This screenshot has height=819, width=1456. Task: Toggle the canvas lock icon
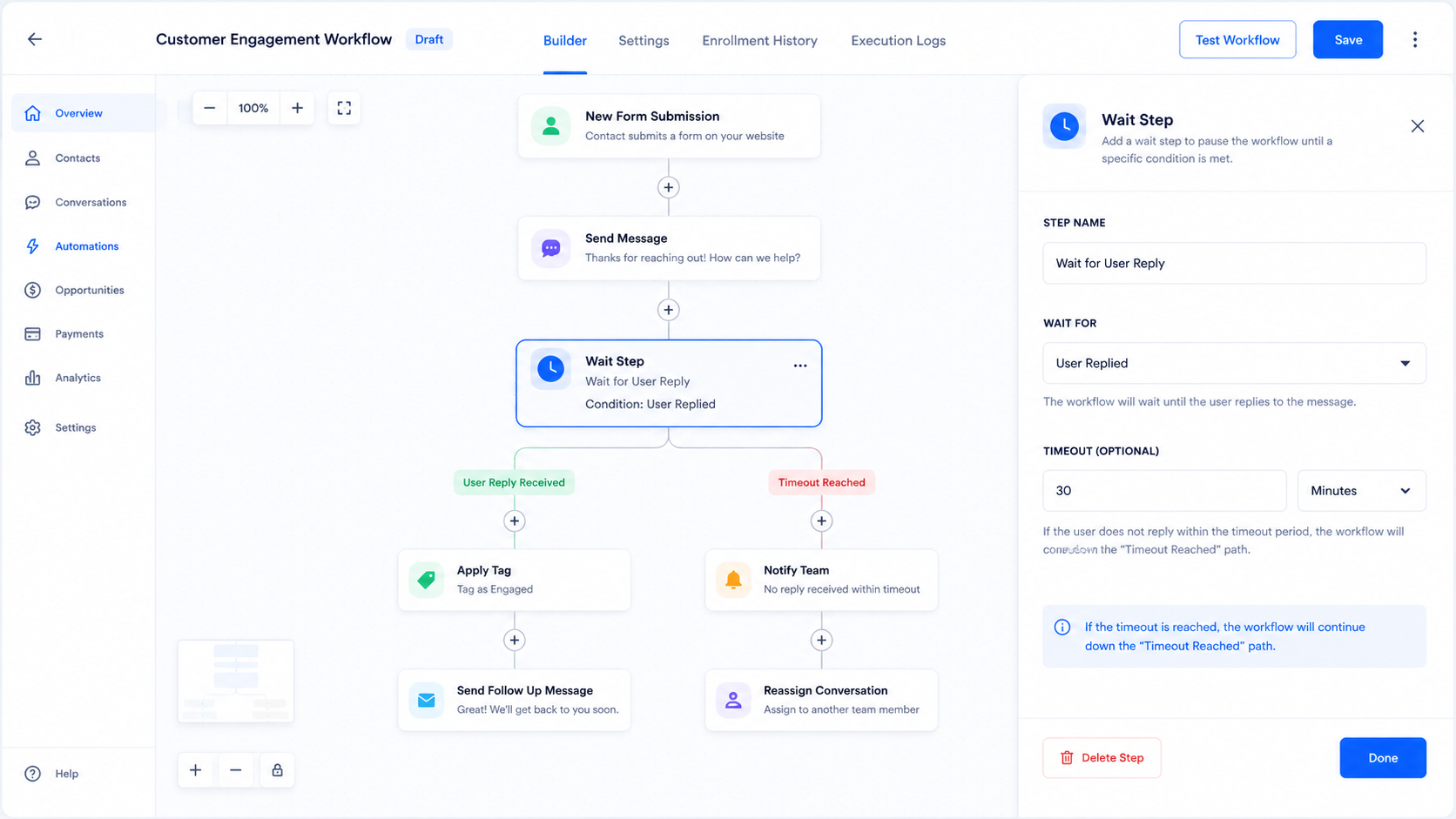tap(277, 770)
